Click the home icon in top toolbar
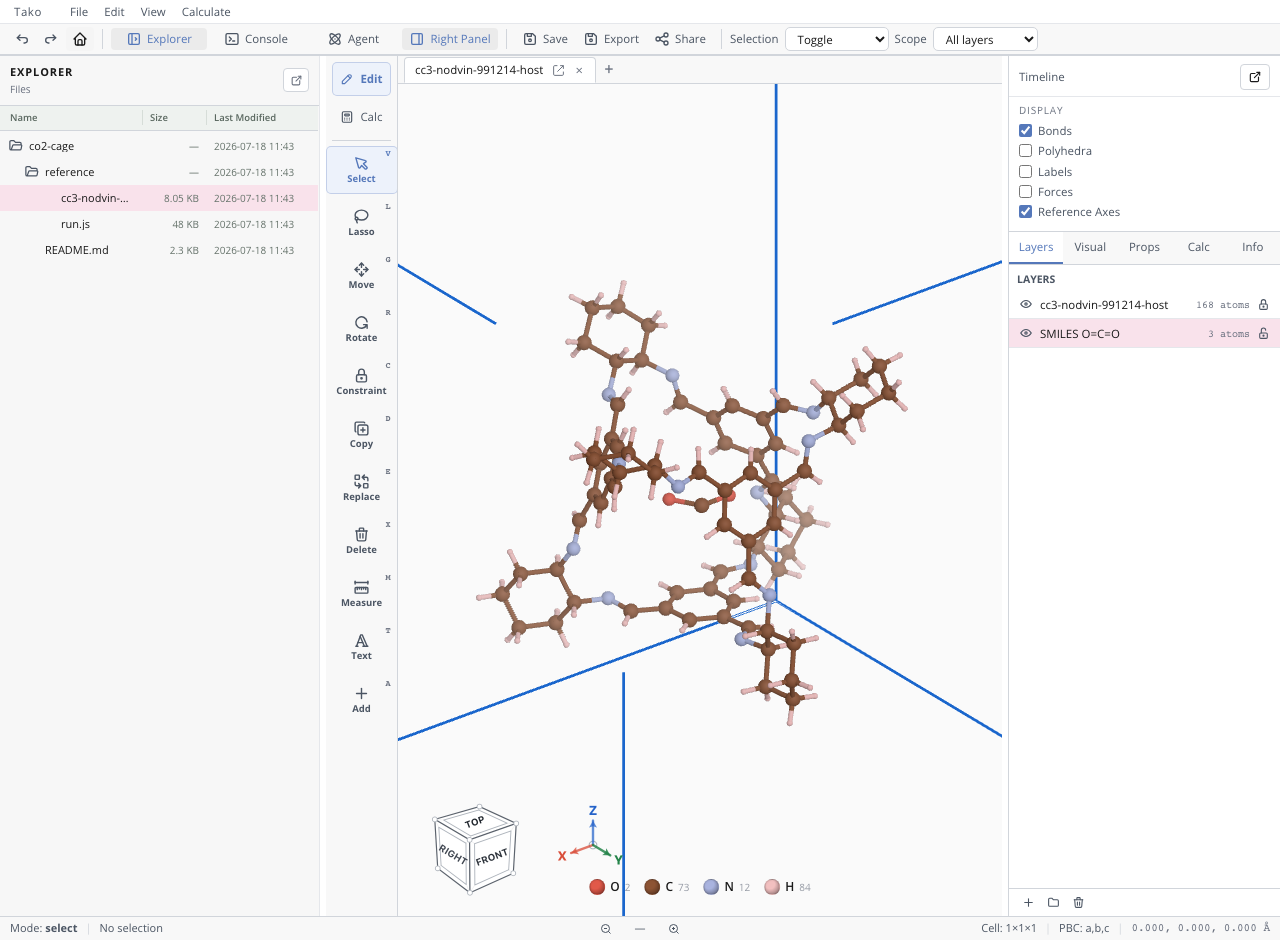 80,39
